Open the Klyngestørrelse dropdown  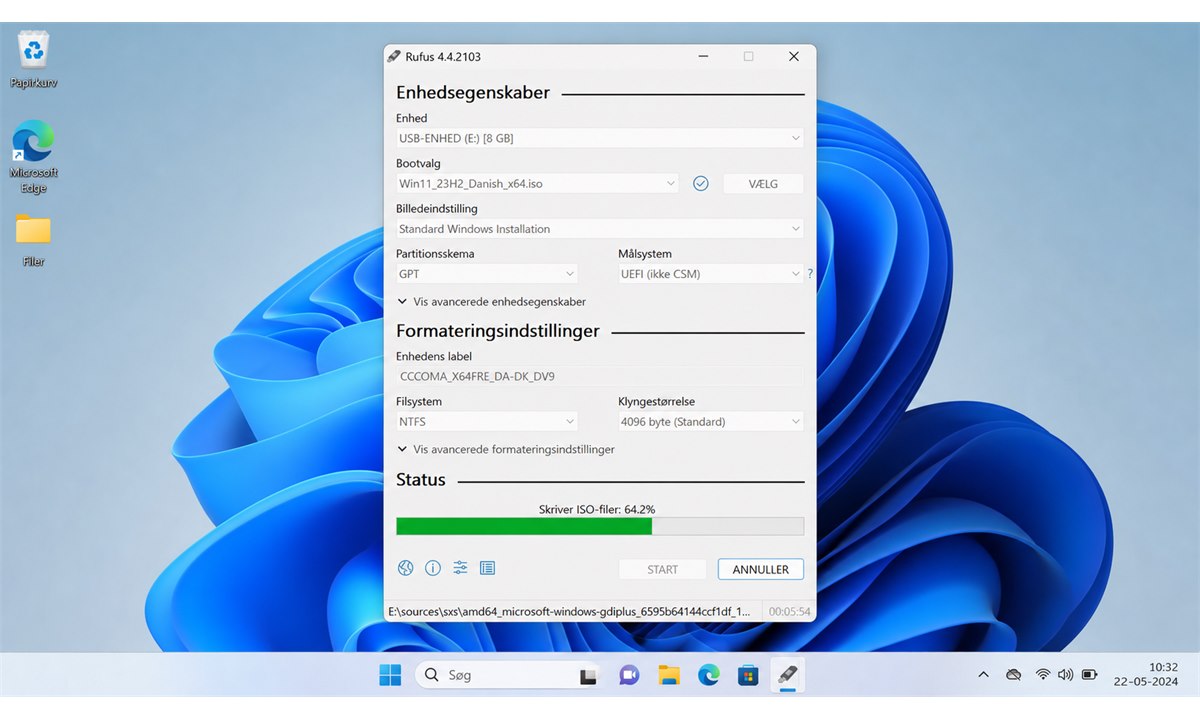pos(711,422)
